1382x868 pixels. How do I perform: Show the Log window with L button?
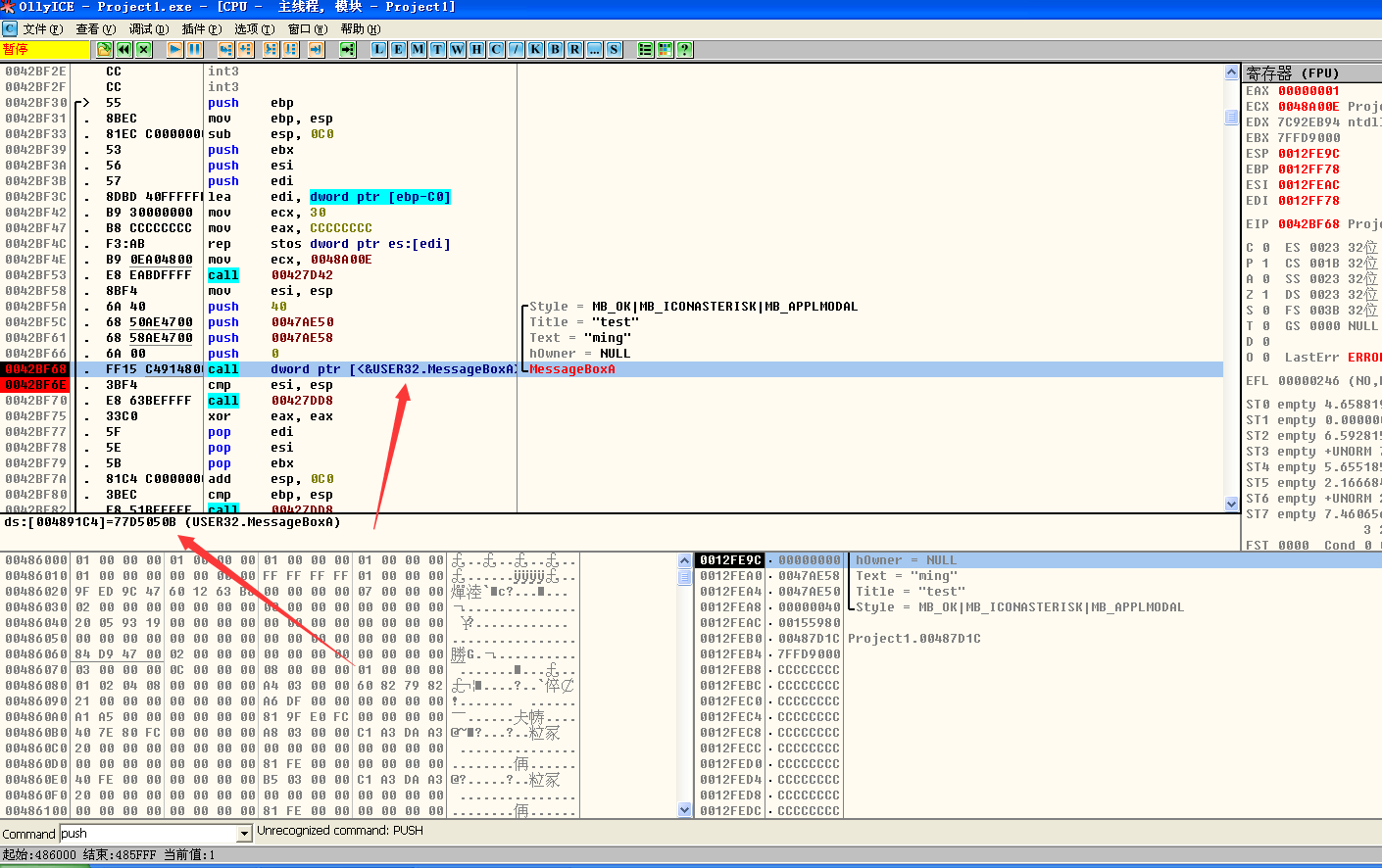379,49
